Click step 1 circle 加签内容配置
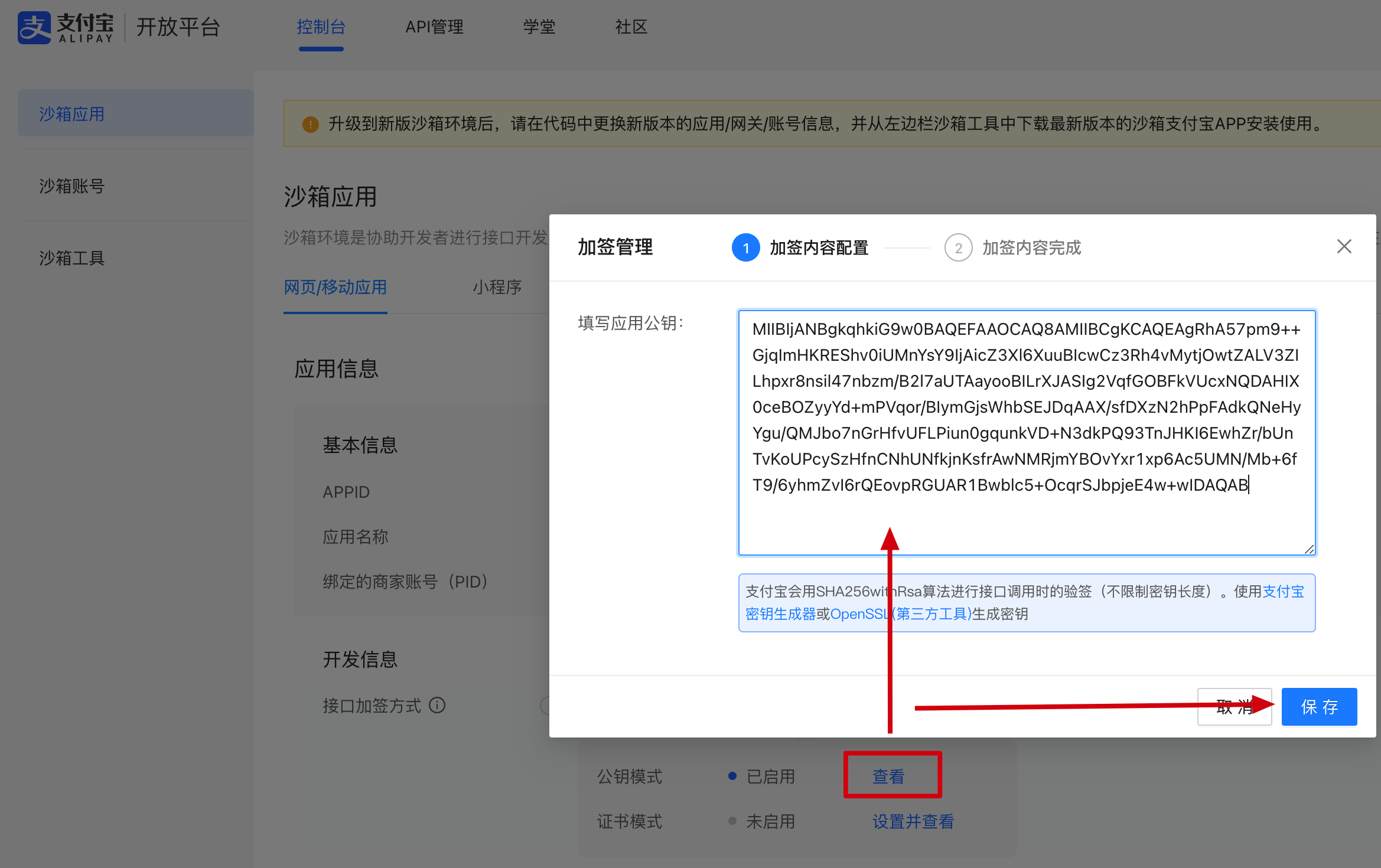Viewport: 1381px width, 868px height. (x=745, y=247)
